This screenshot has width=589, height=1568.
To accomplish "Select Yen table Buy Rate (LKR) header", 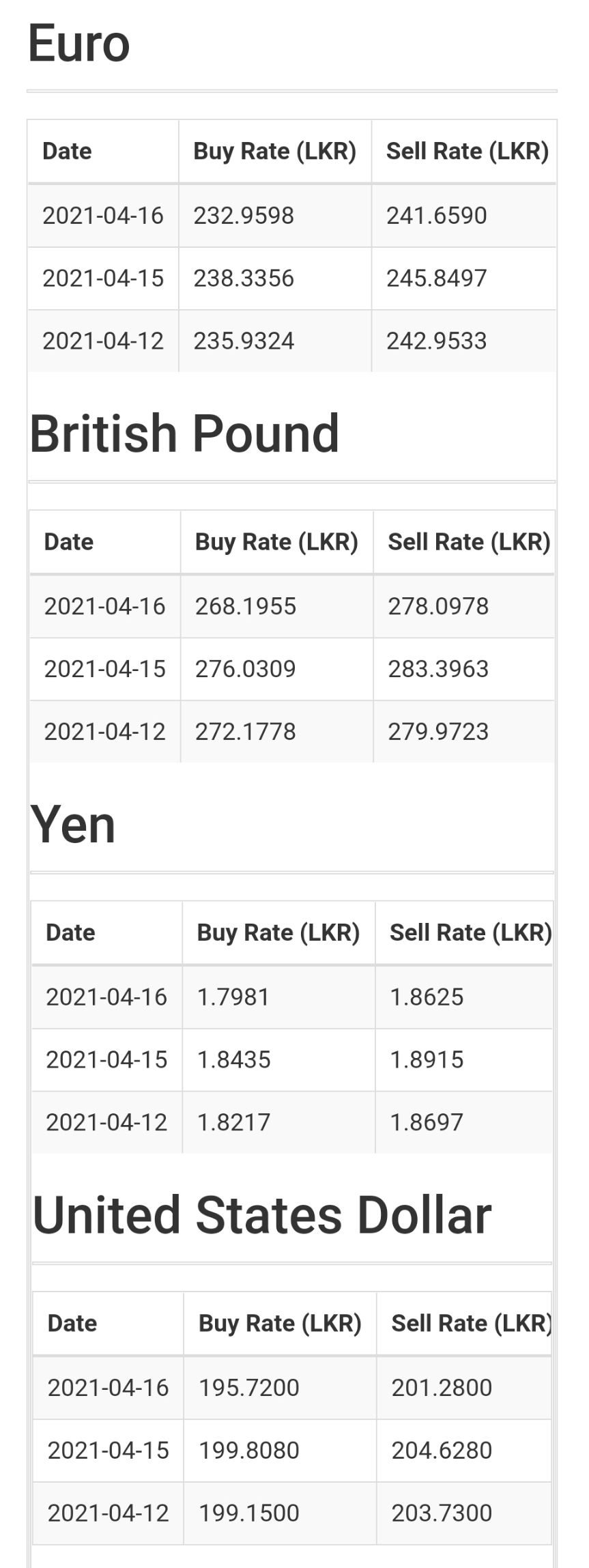I will point(278,933).
